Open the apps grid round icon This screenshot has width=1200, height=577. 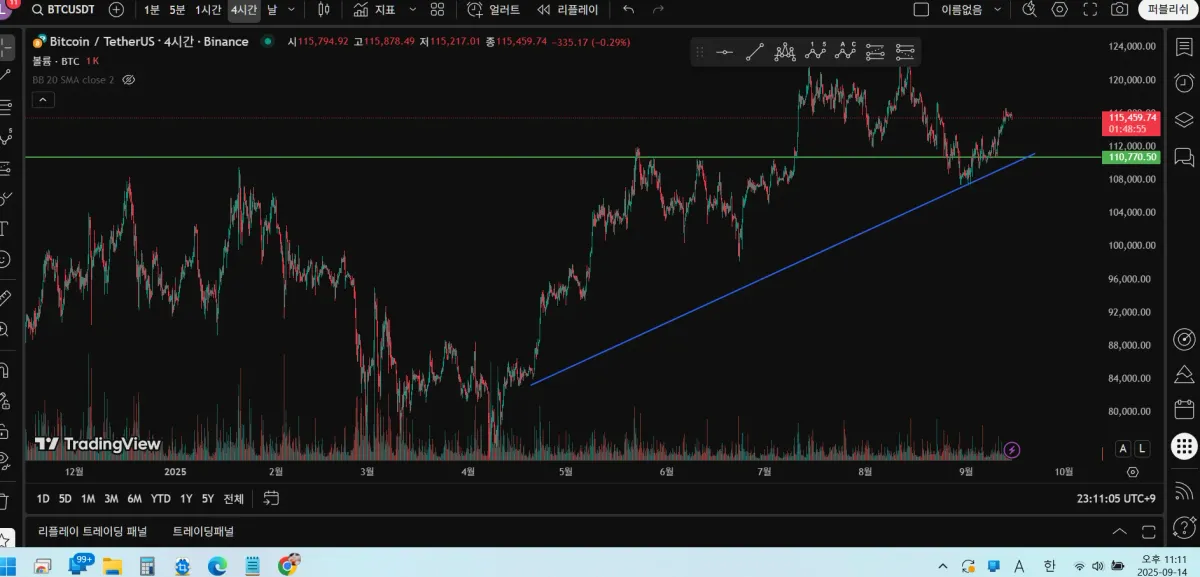(x=1184, y=445)
